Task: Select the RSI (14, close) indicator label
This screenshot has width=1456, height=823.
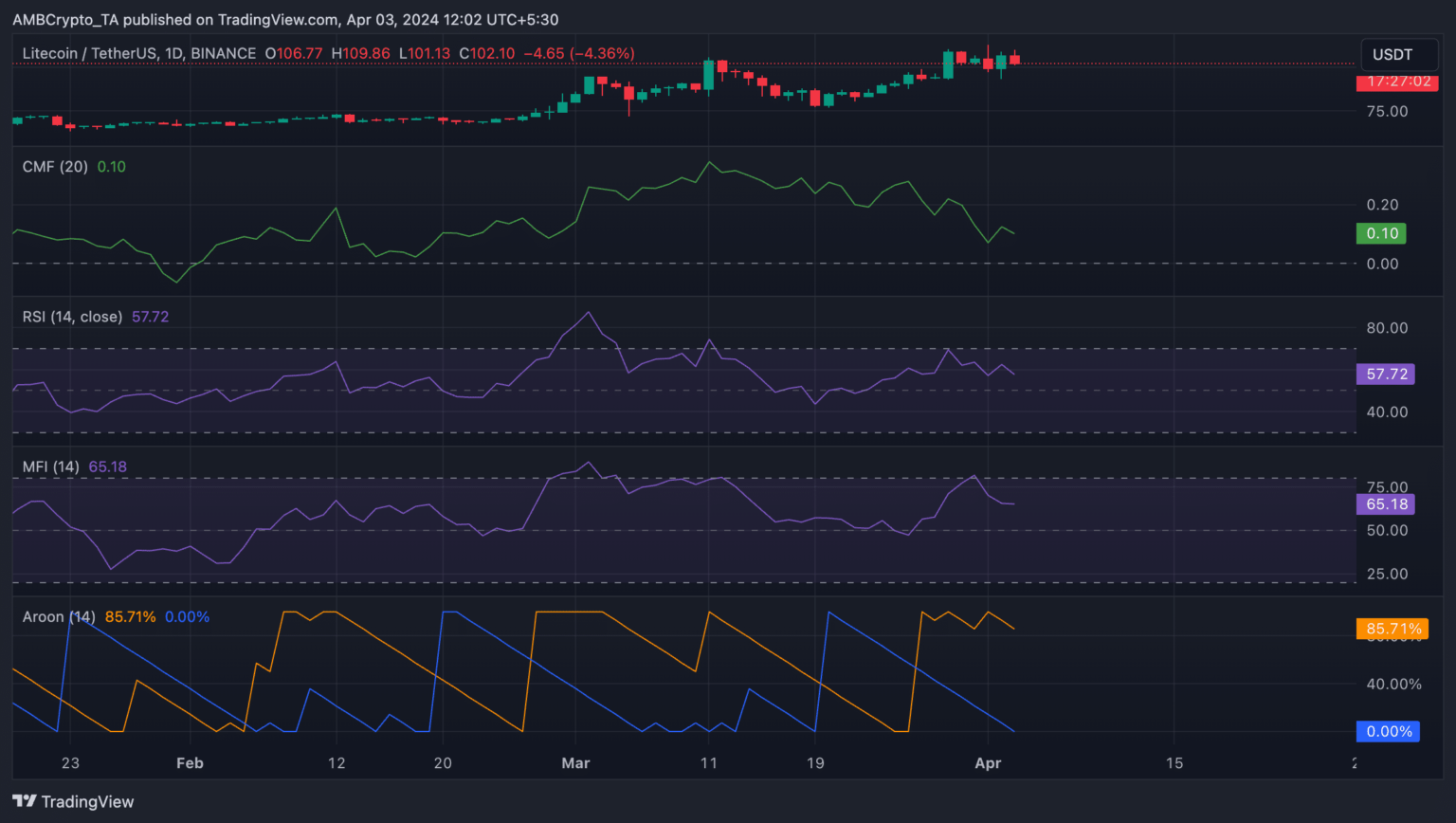Action: [x=72, y=317]
